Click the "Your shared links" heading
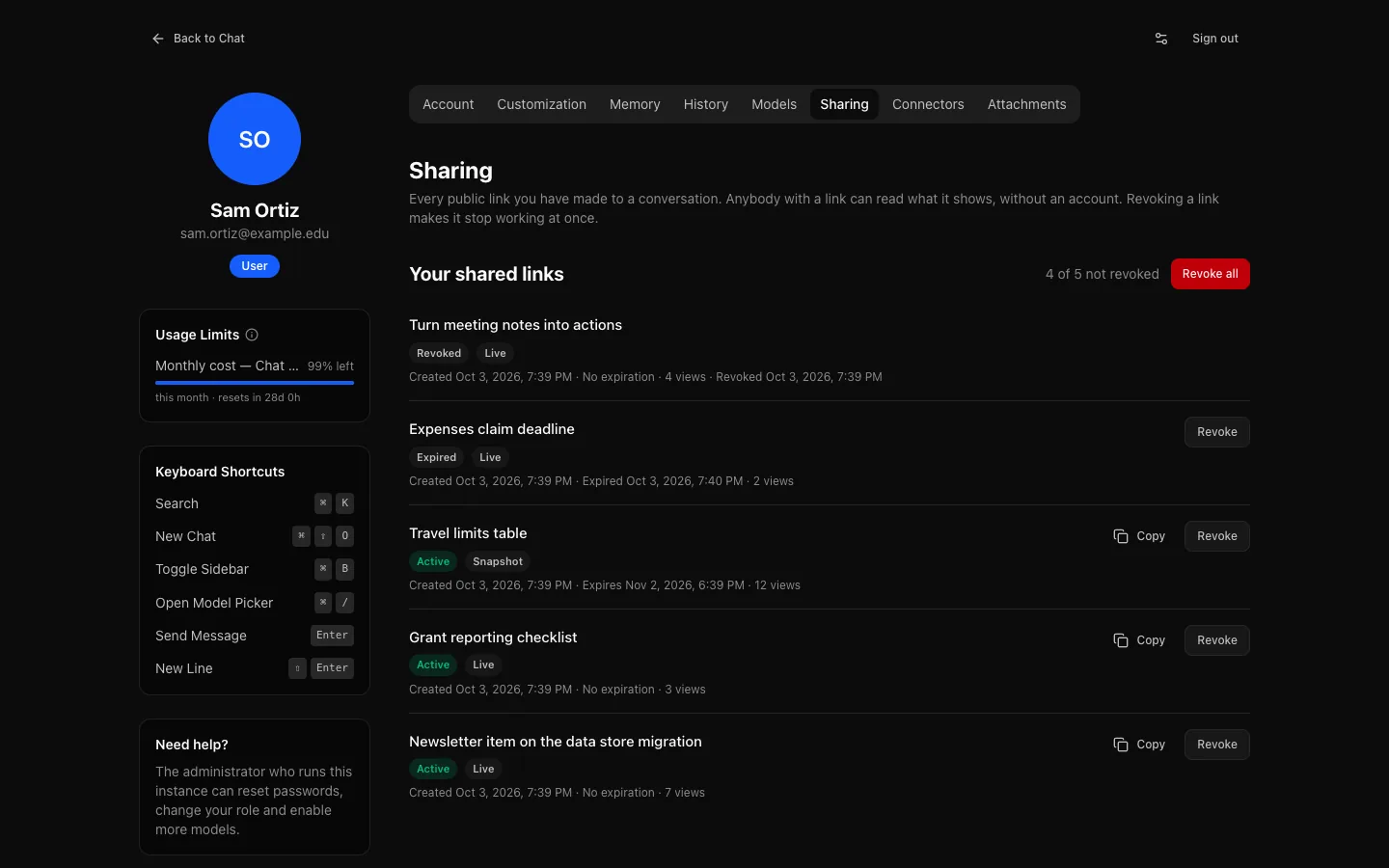 pyautogui.click(x=486, y=274)
